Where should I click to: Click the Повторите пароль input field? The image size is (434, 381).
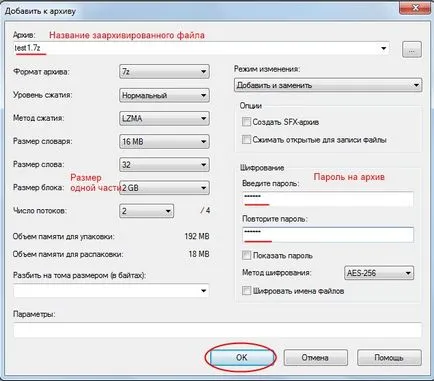[x=328, y=235]
